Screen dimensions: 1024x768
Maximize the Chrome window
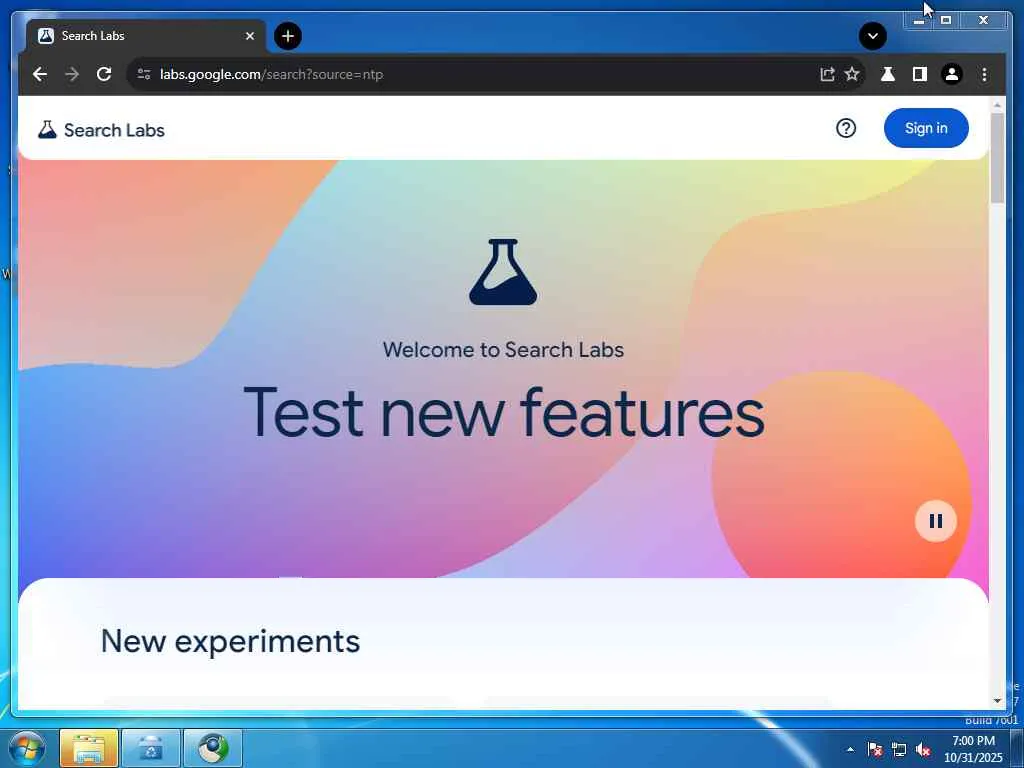click(946, 21)
